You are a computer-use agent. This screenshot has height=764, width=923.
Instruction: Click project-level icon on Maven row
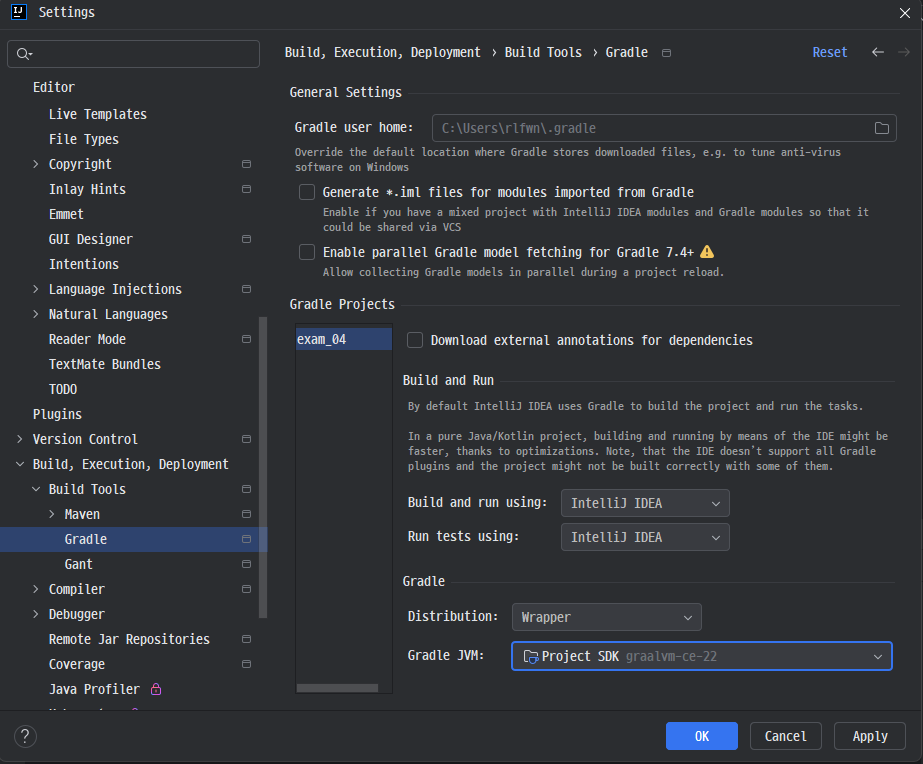click(x=247, y=514)
